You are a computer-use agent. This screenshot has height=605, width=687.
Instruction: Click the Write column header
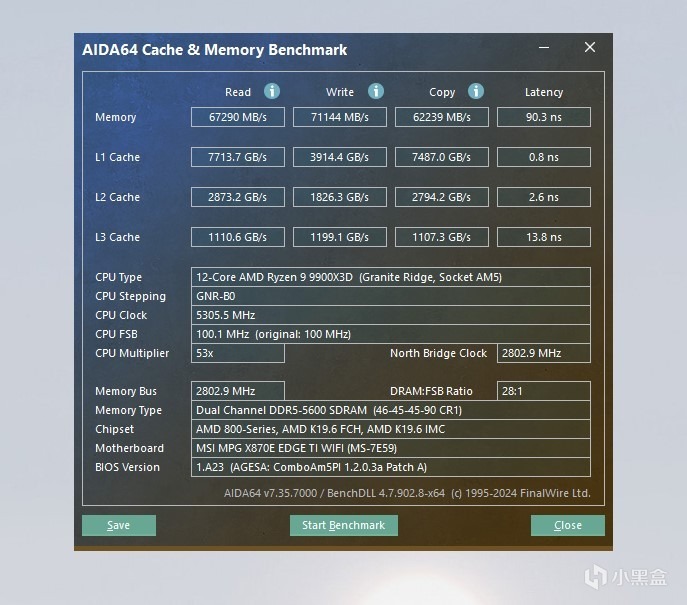[340, 92]
